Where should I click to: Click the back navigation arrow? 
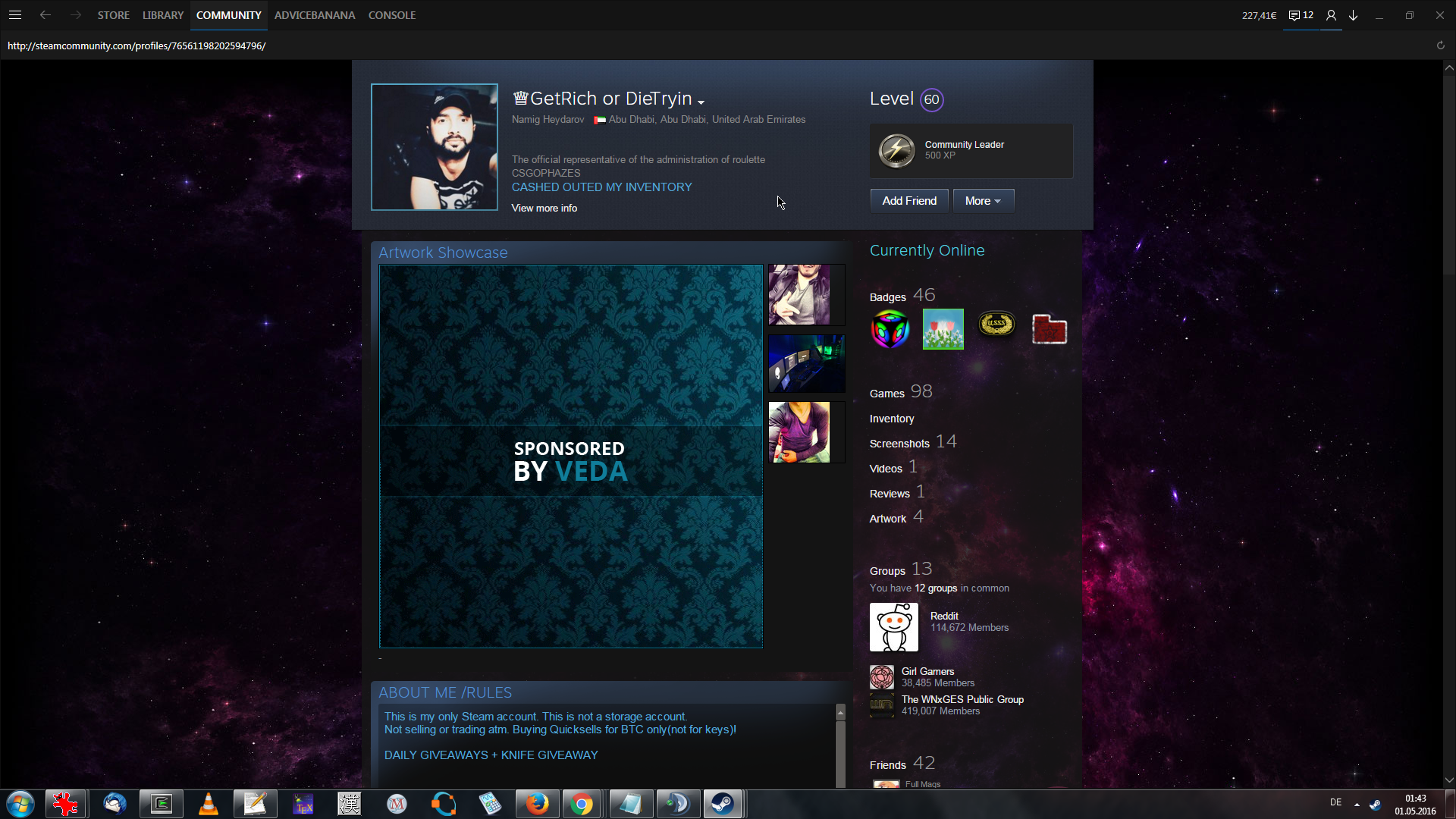coord(45,15)
